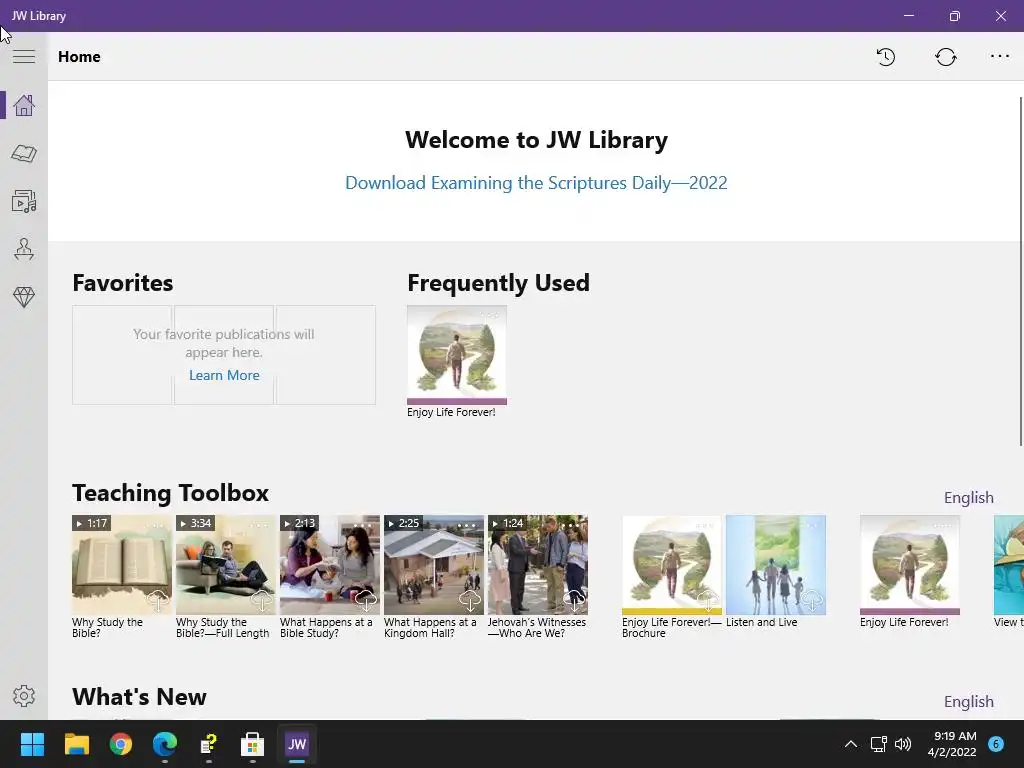This screenshot has height=768, width=1024.
Task: Click the JW Library taskbar icon
Action: [296, 744]
